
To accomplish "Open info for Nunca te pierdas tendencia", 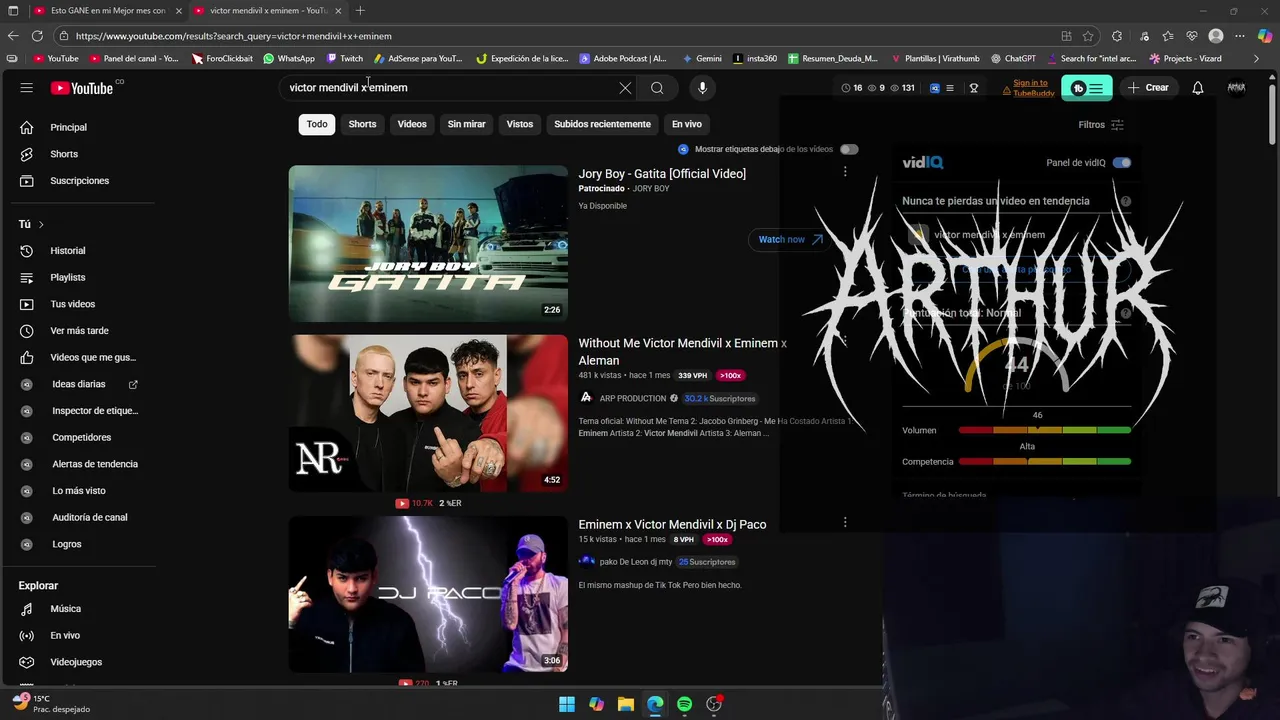I will [x=1126, y=201].
